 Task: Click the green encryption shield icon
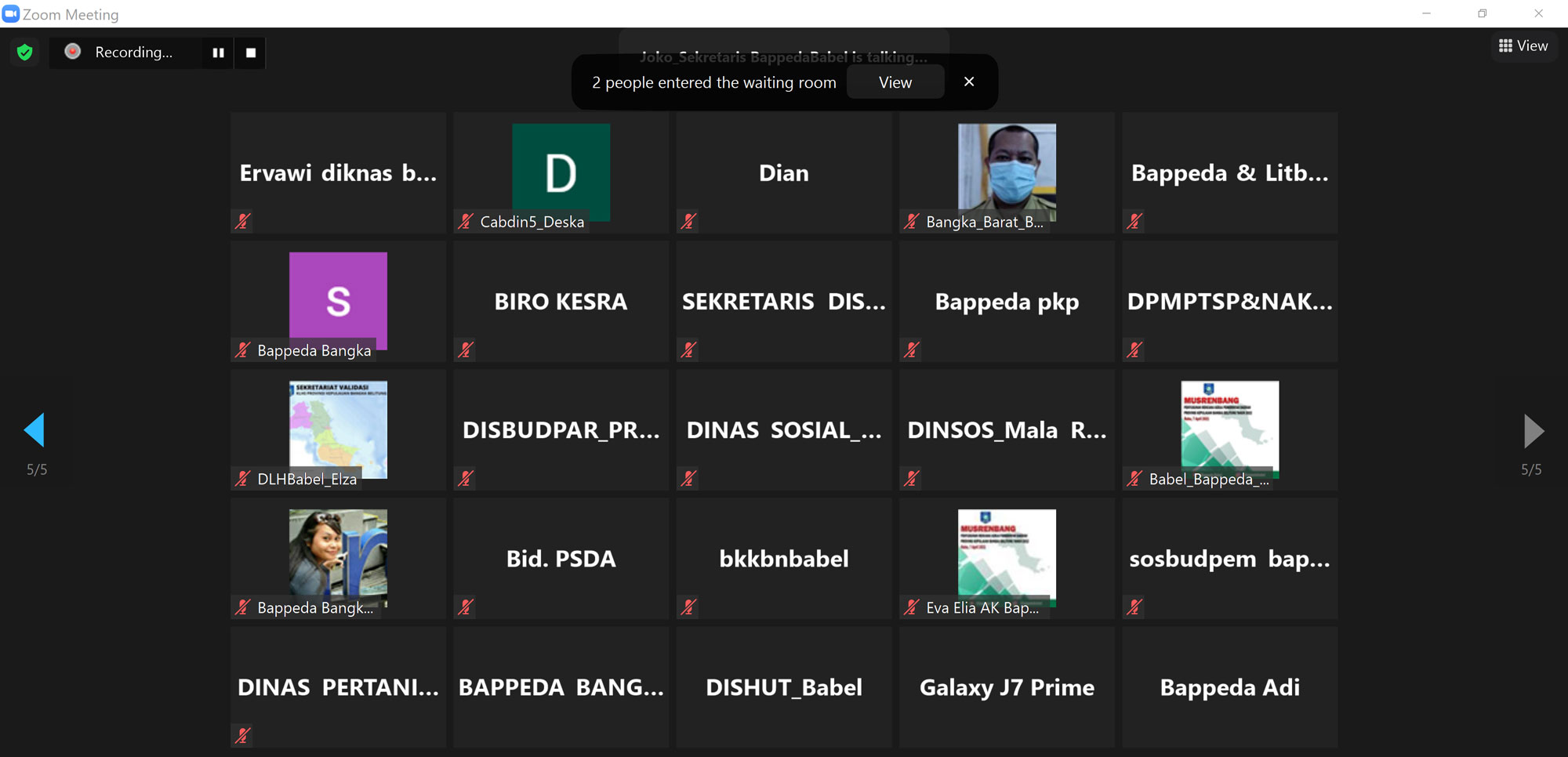click(x=25, y=53)
